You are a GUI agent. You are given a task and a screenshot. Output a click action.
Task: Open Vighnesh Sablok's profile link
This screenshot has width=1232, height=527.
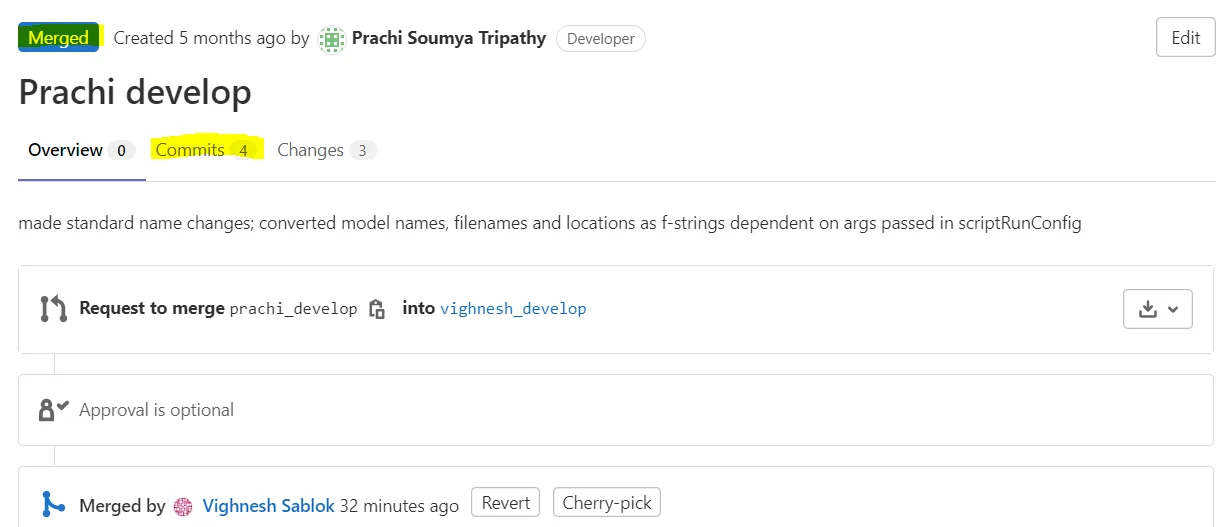tap(268, 506)
